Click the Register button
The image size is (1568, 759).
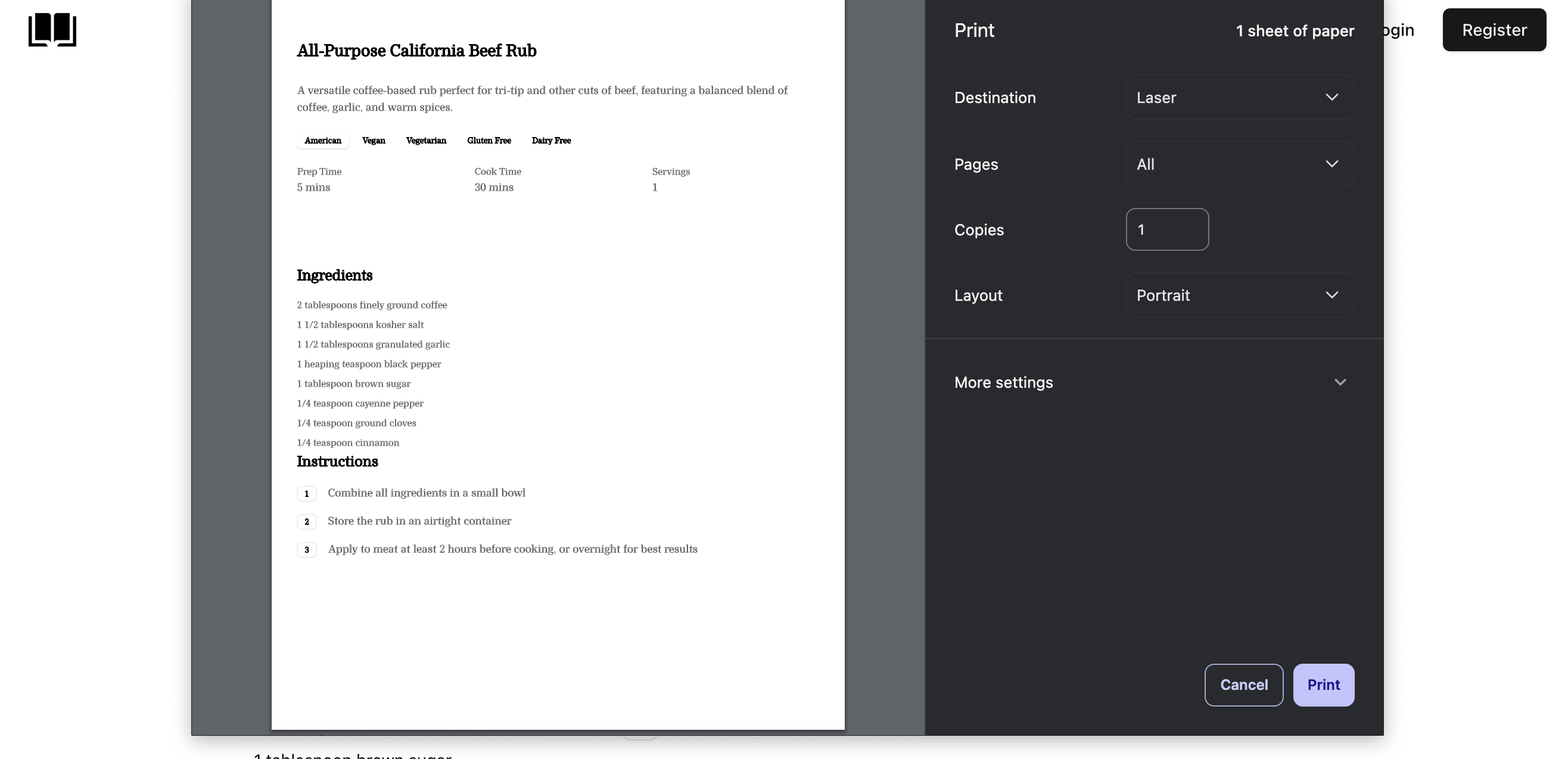[1494, 29]
